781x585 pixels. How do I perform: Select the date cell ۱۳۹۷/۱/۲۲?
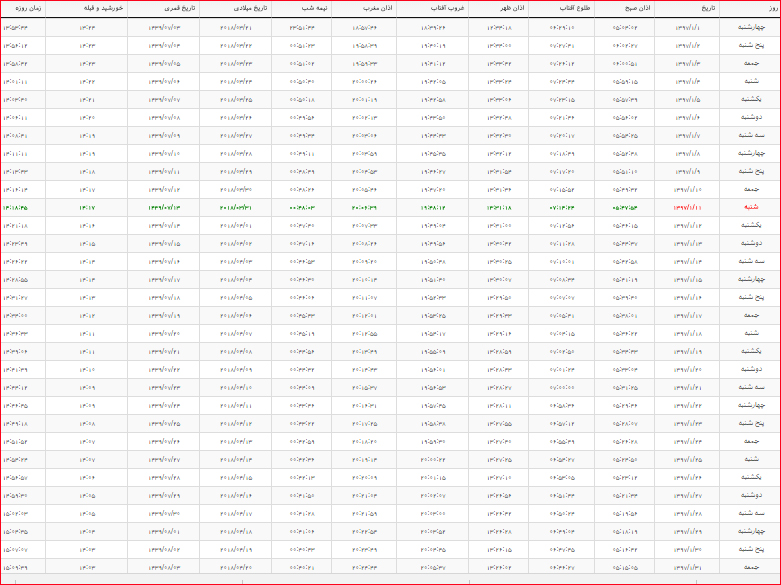pyautogui.click(x=687, y=406)
